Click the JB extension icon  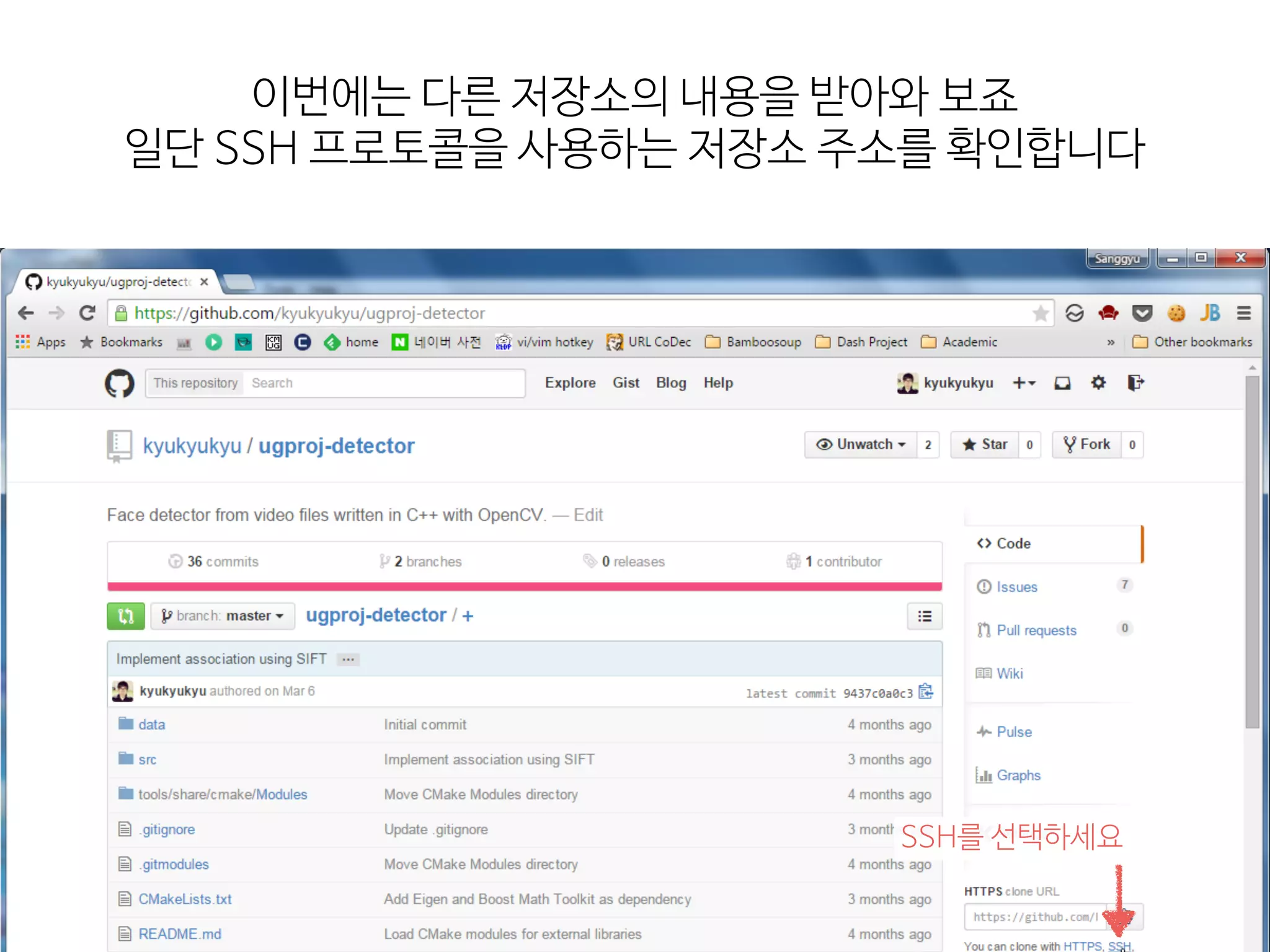(1209, 313)
